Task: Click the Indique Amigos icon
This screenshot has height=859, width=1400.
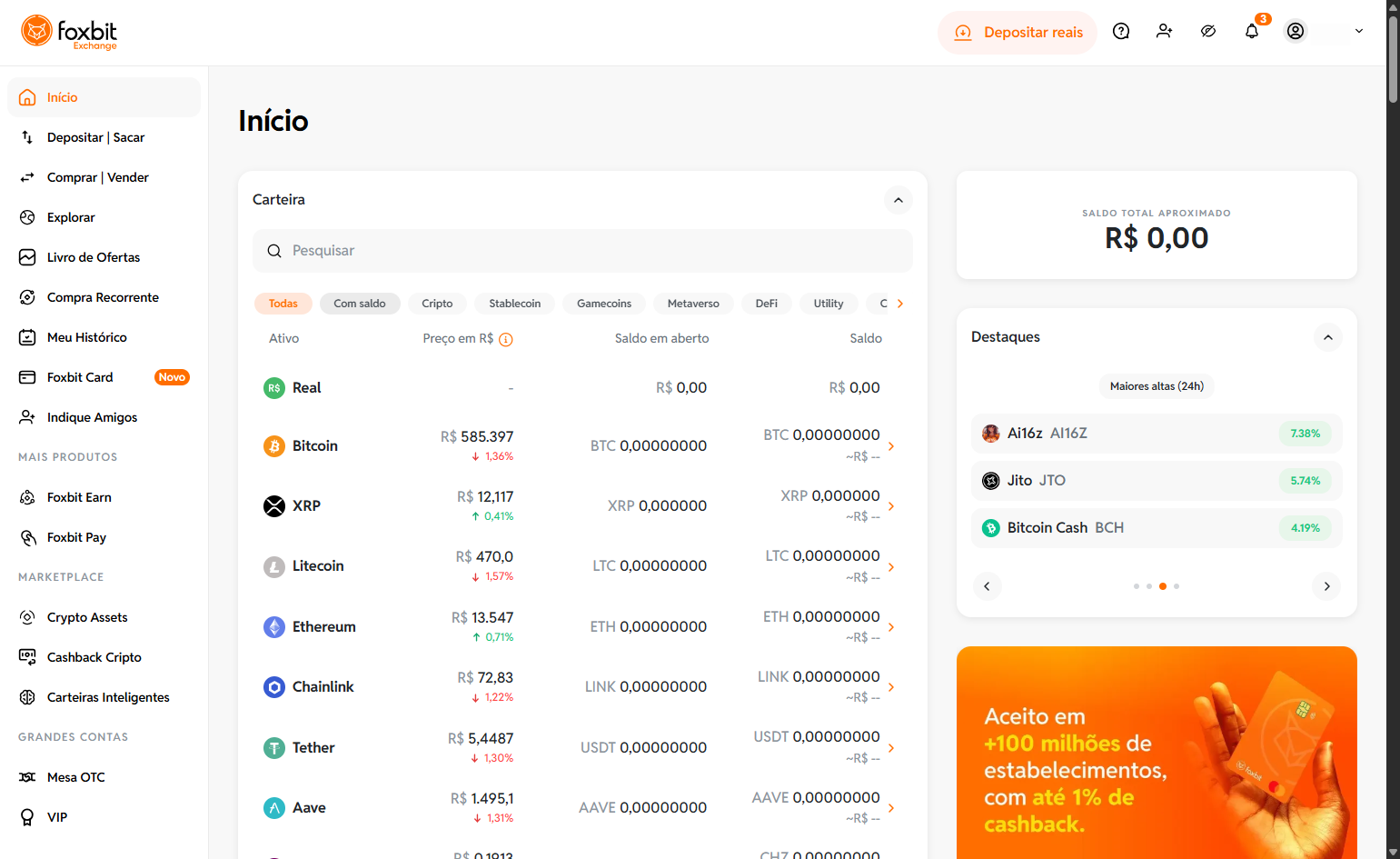Action: tap(27, 417)
